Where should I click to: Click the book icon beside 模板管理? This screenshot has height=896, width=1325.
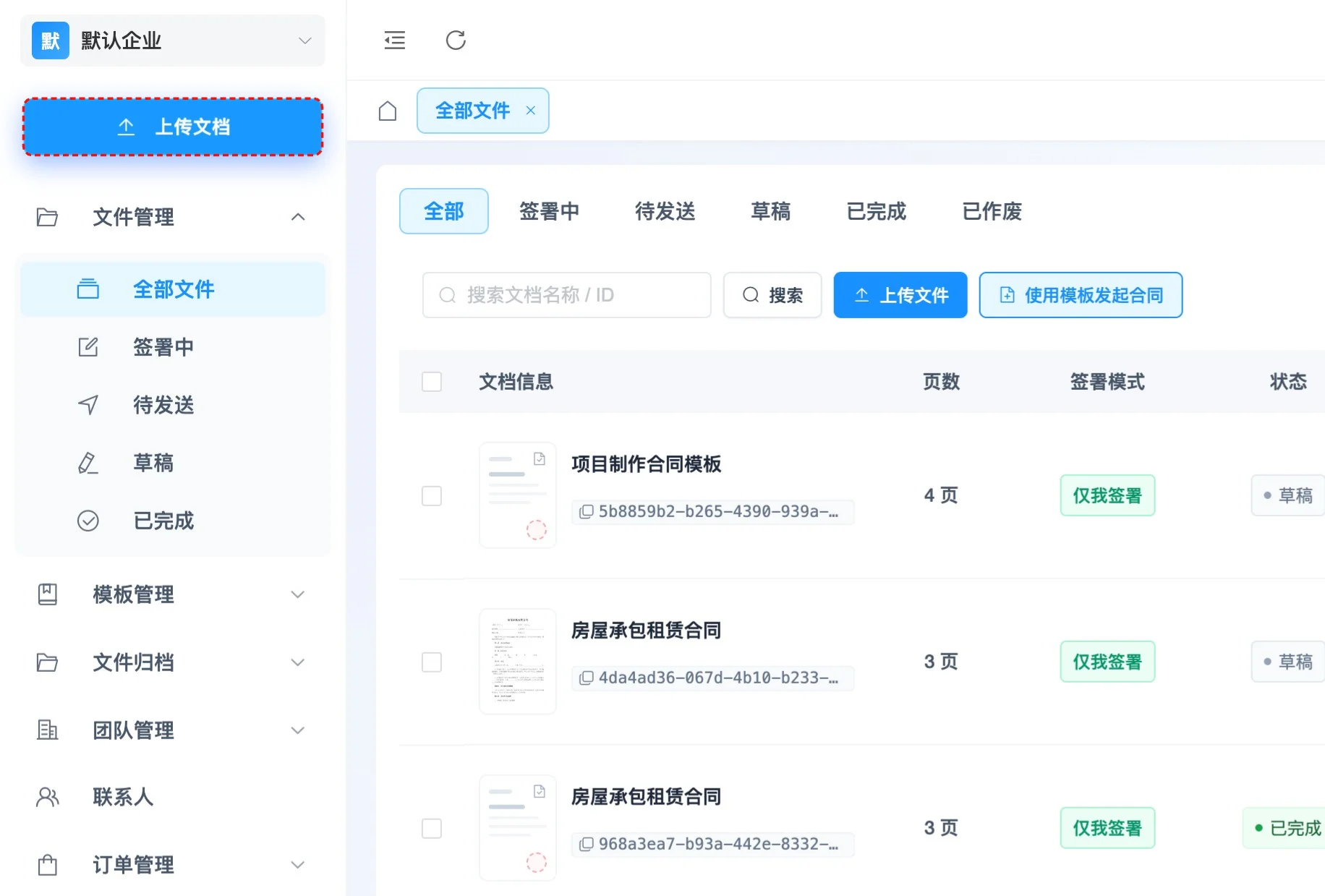tap(48, 594)
